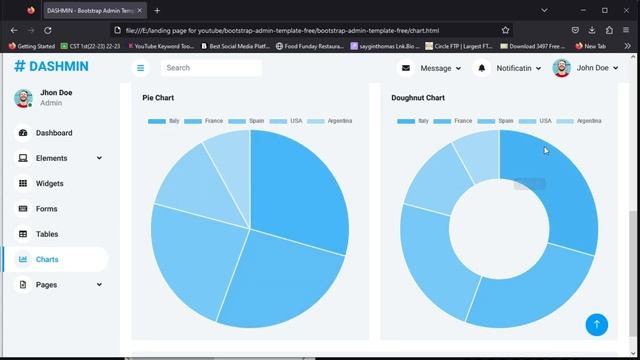Close the DASHMIN browser tab

click(x=140, y=11)
